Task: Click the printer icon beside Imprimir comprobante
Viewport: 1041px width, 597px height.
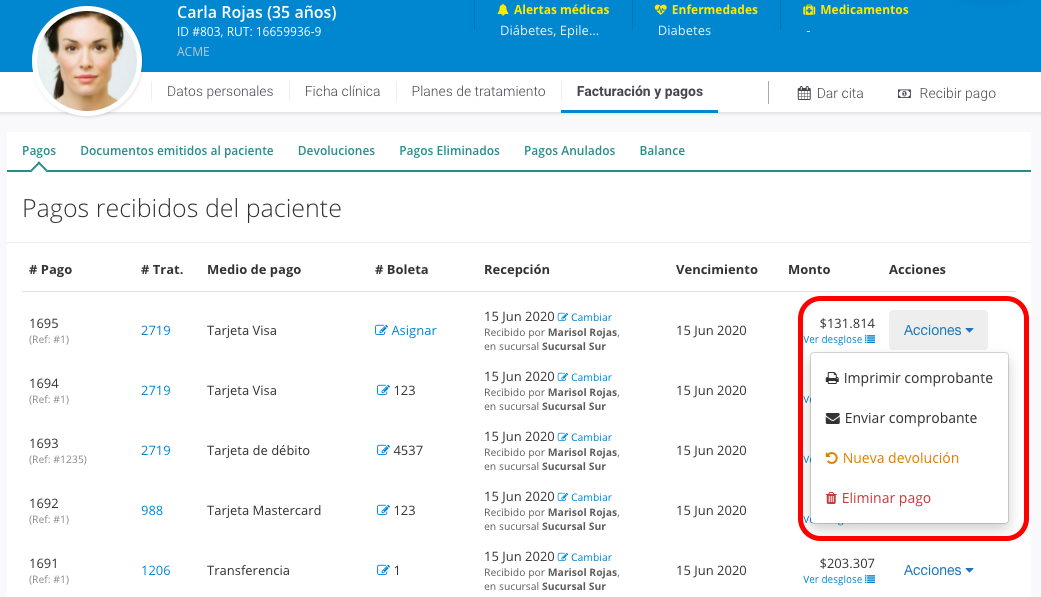Action: (831, 378)
